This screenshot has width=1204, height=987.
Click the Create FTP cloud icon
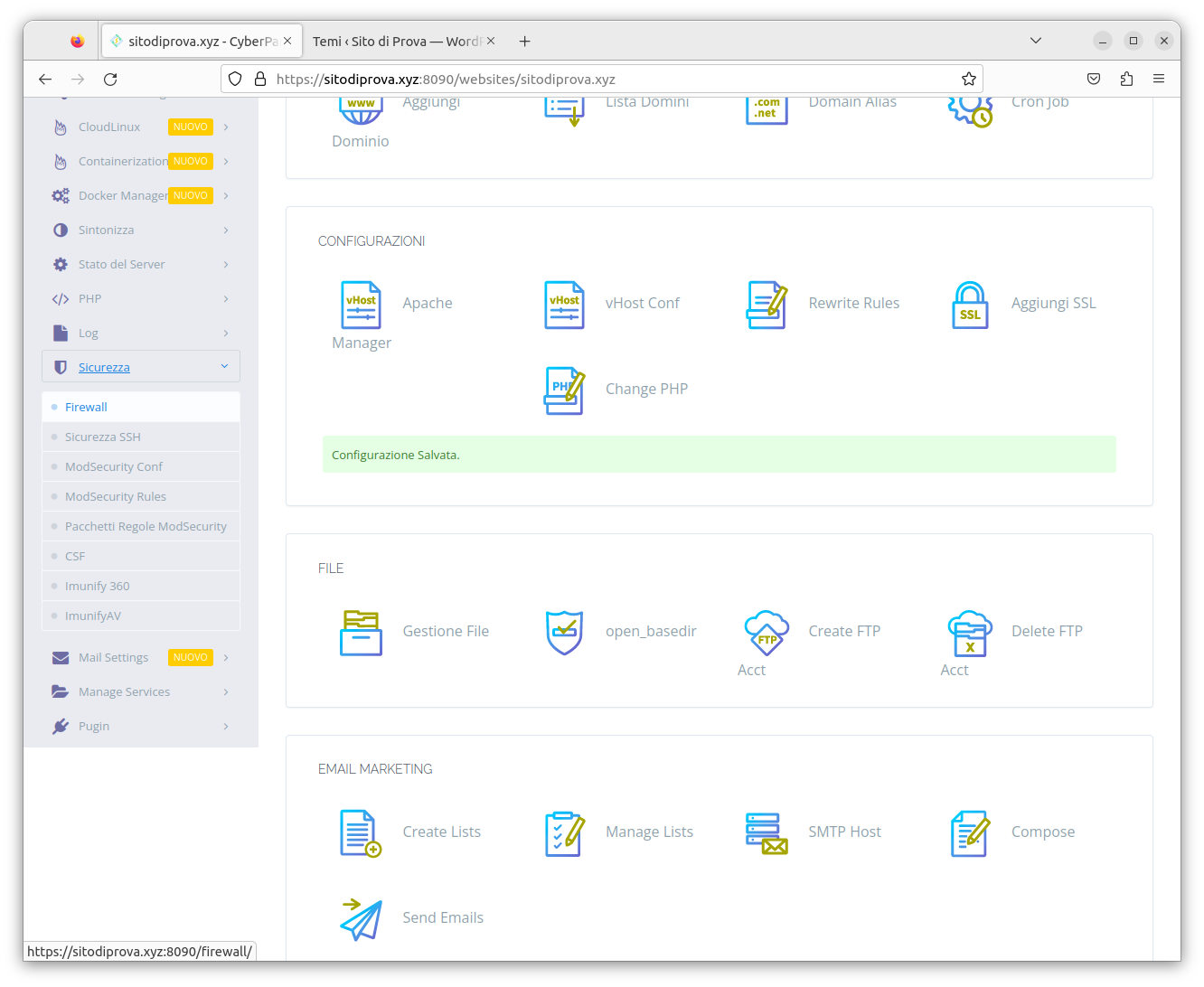pyautogui.click(x=767, y=632)
